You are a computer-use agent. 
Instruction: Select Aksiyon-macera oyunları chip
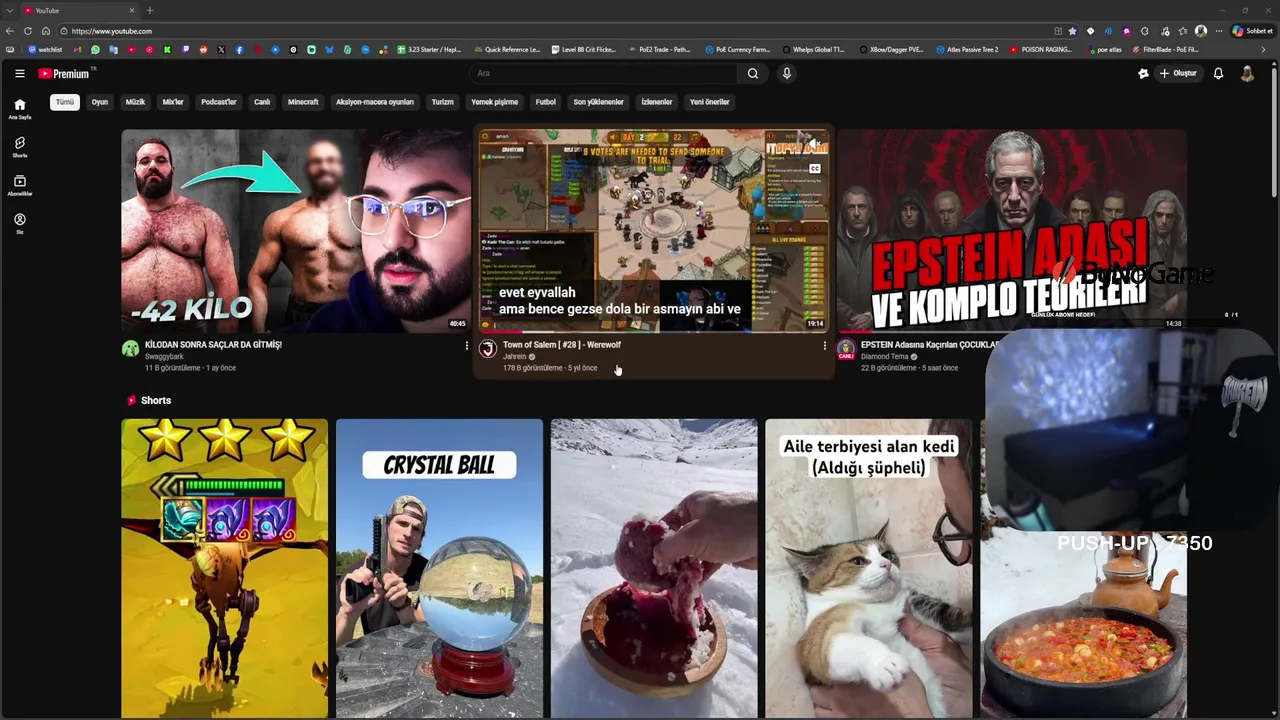pos(375,102)
